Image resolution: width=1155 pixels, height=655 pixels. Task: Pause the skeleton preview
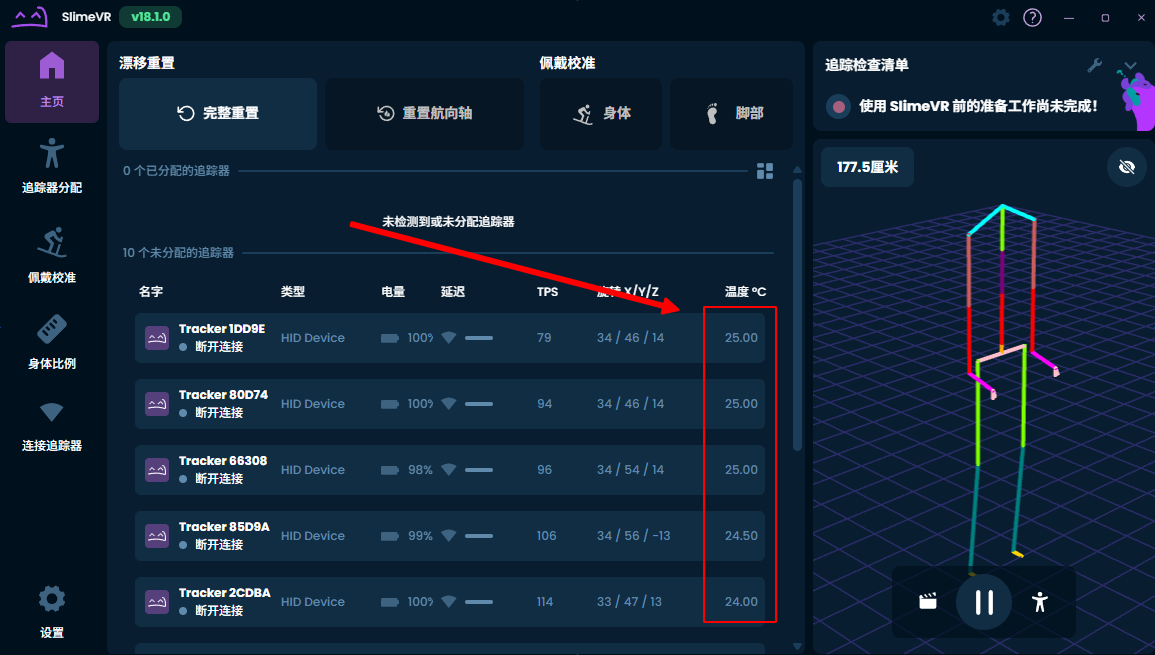coord(984,601)
